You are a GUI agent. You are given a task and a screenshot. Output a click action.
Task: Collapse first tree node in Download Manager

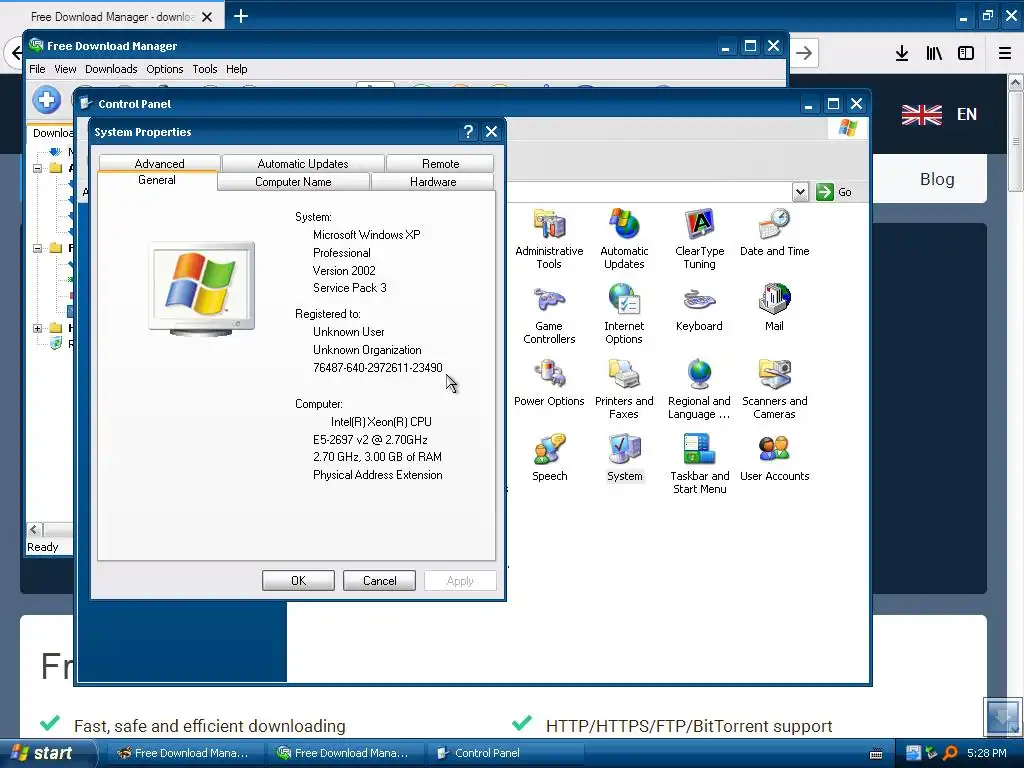[38, 168]
